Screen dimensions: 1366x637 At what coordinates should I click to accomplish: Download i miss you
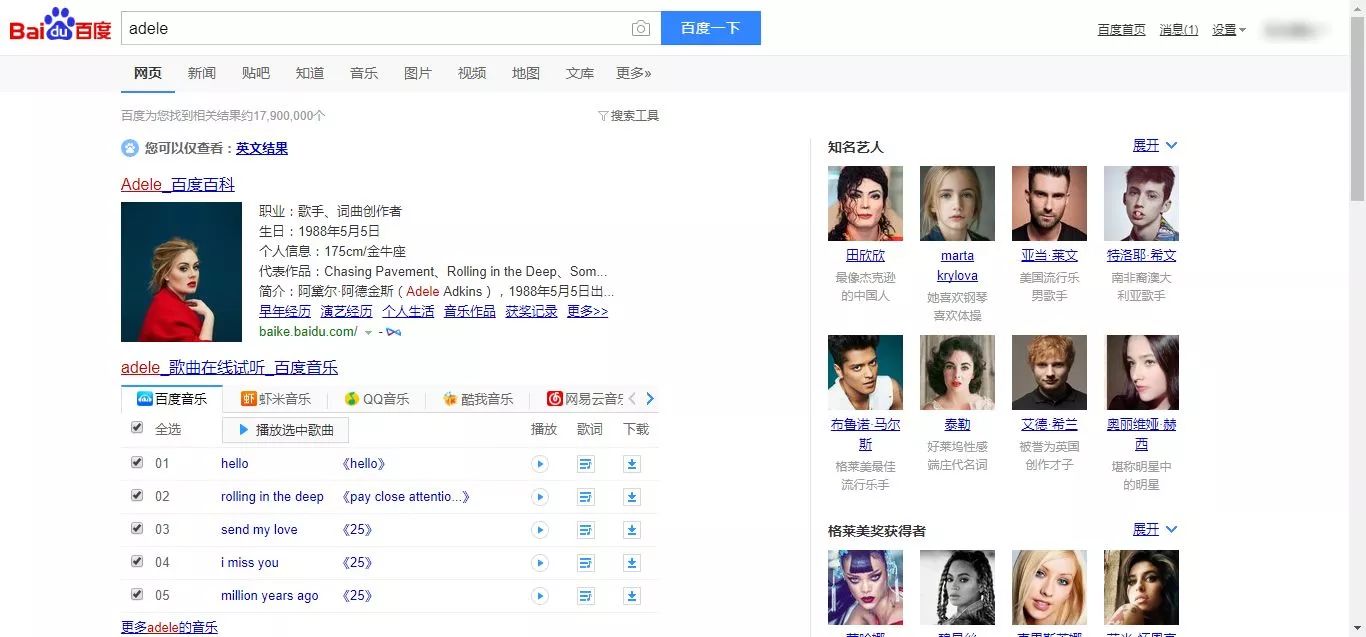click(632, 563)
